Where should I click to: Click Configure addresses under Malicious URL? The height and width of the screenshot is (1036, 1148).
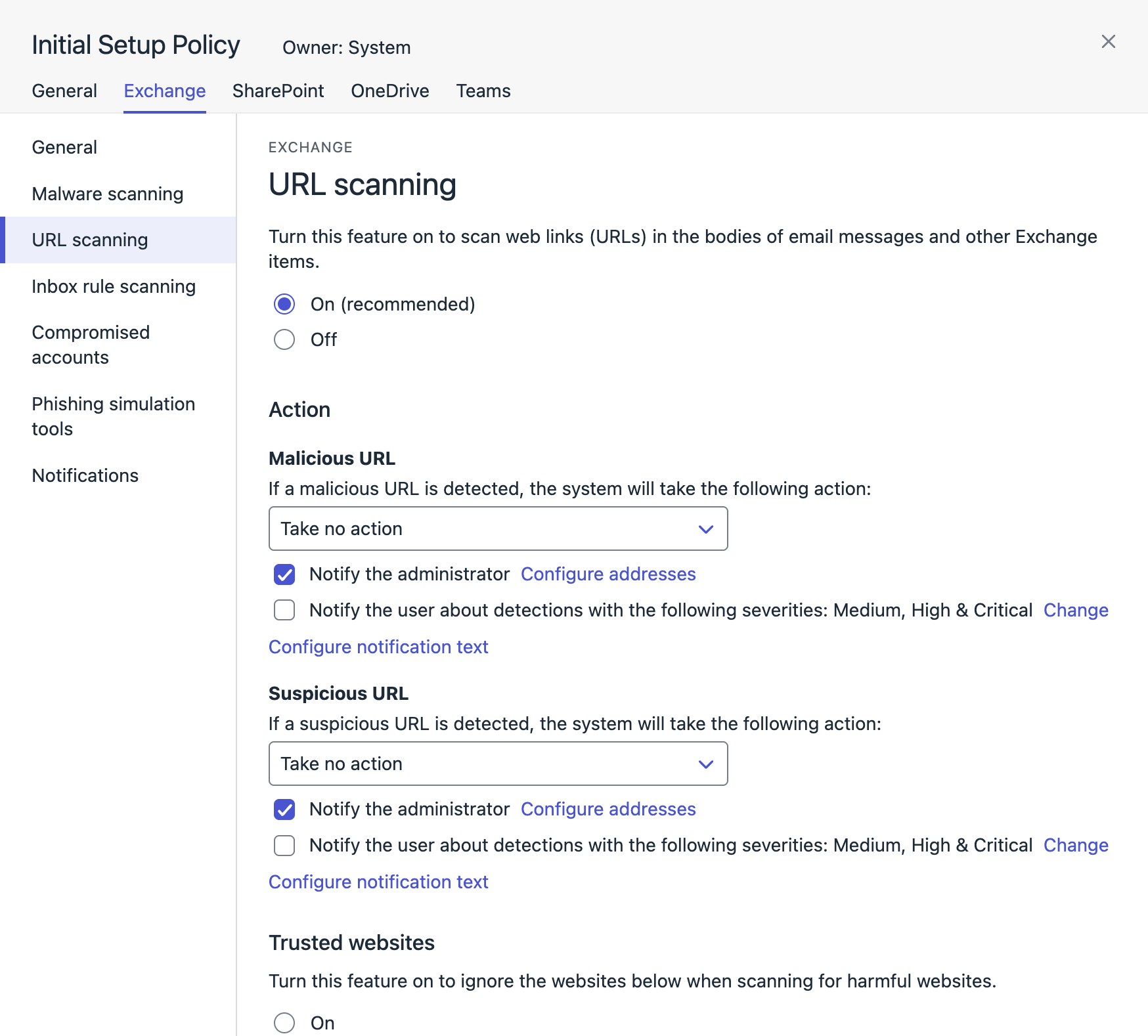[x=607, y=574]
